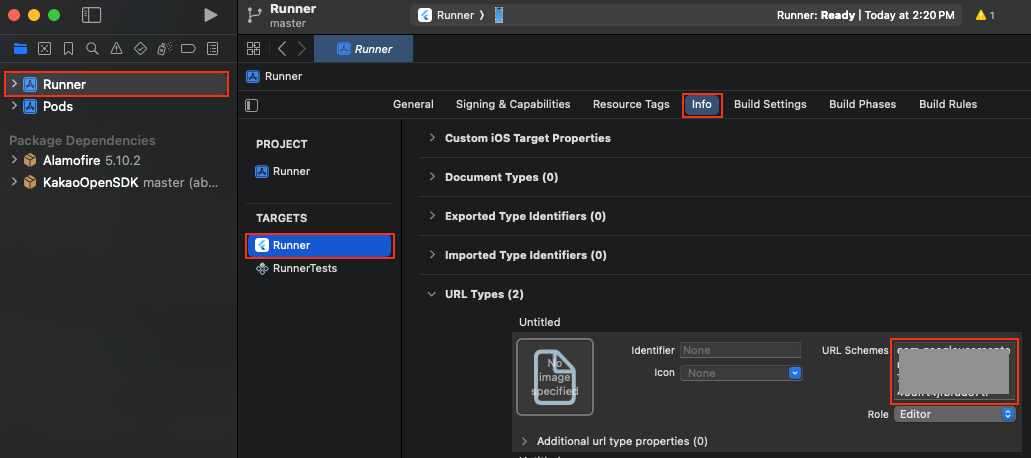Open the Bookmark navigator
1031x458 pixels.
68,48
